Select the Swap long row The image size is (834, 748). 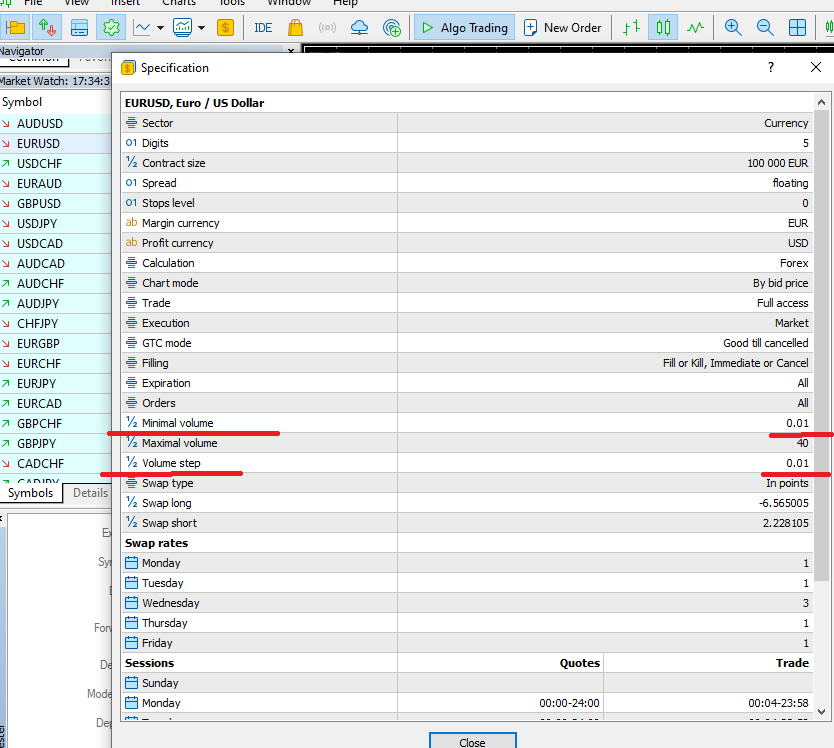coord(467,503)
